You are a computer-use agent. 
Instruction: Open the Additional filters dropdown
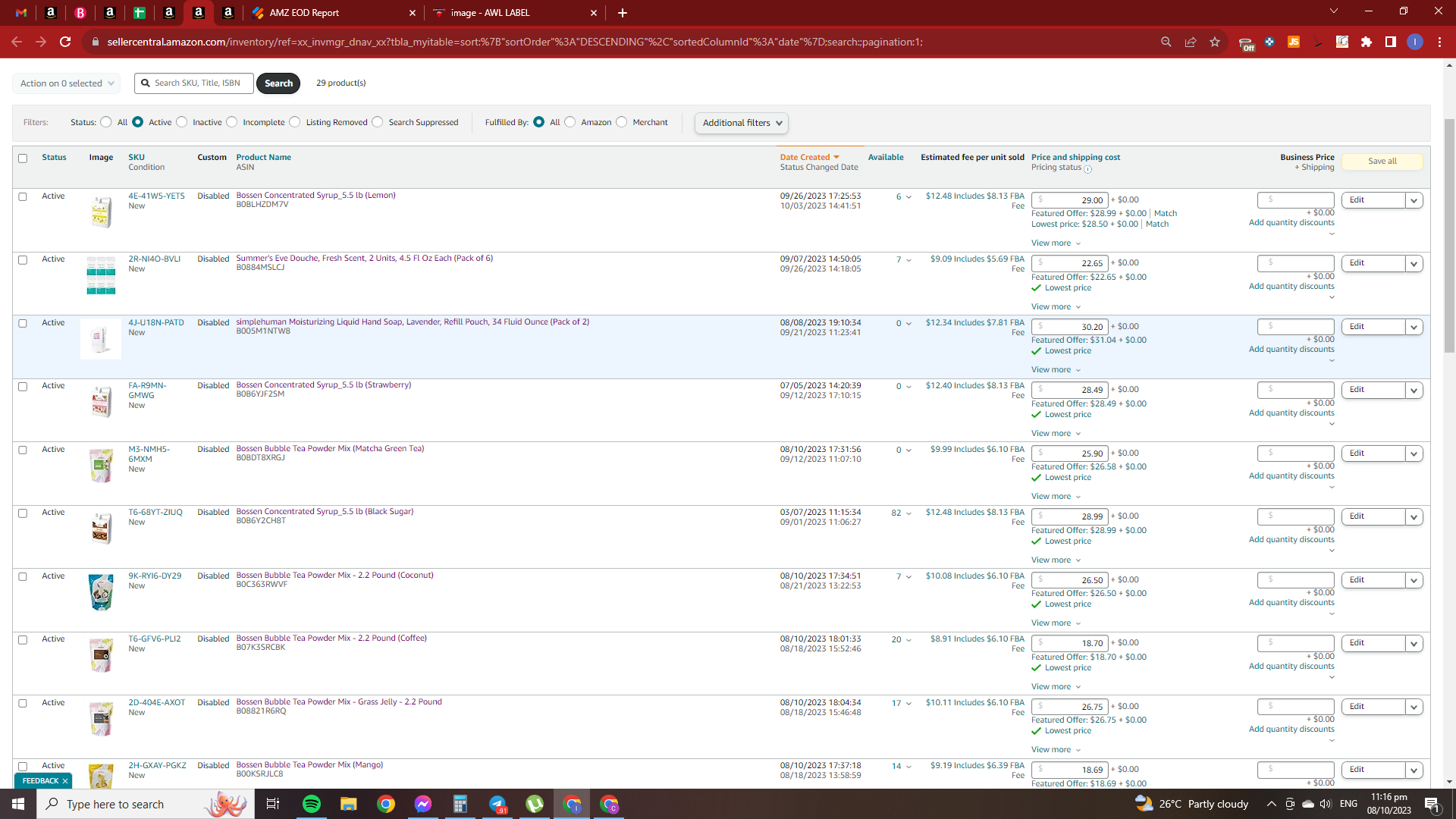[x=742, y=123]
